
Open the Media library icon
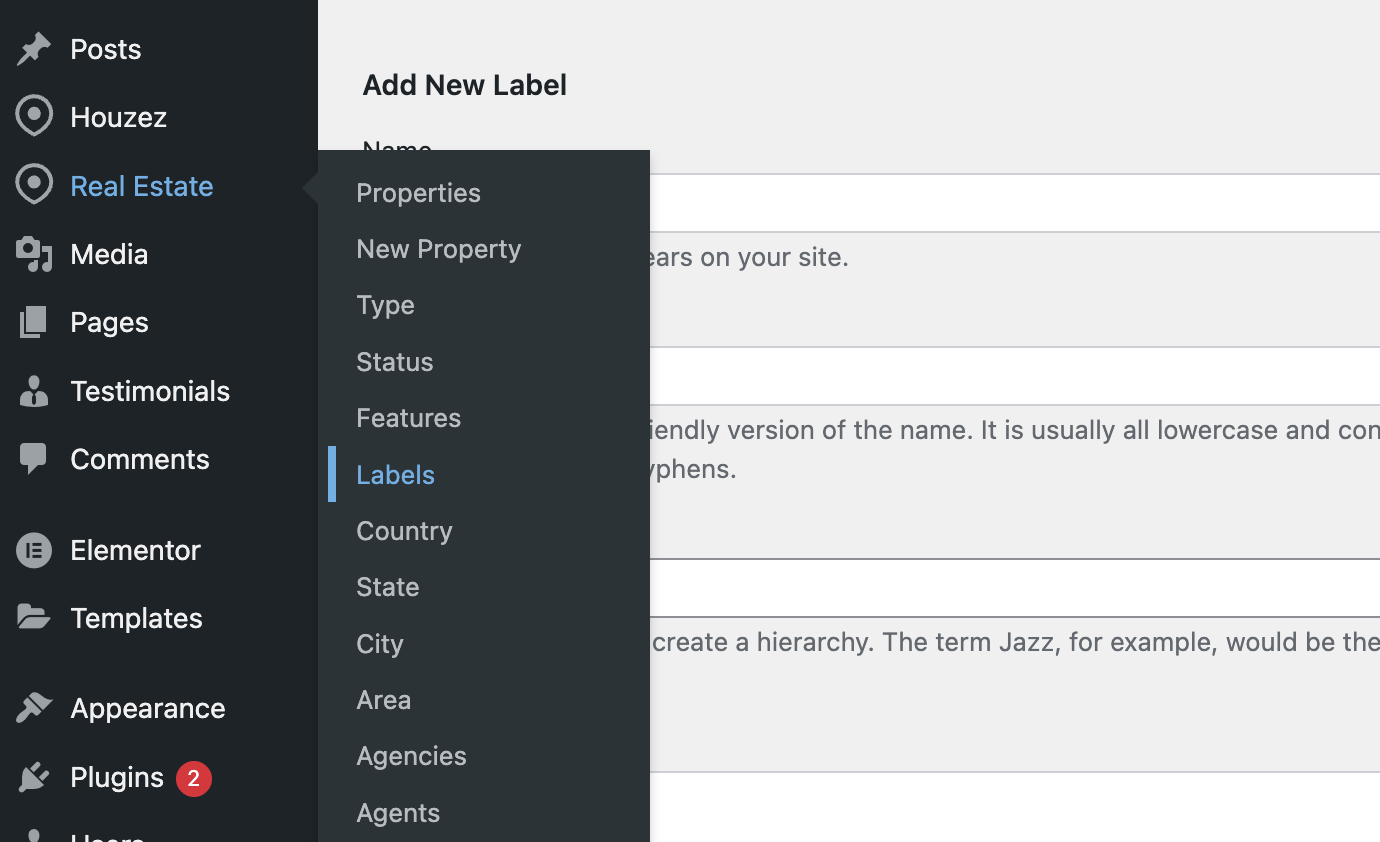click(34, 254)
